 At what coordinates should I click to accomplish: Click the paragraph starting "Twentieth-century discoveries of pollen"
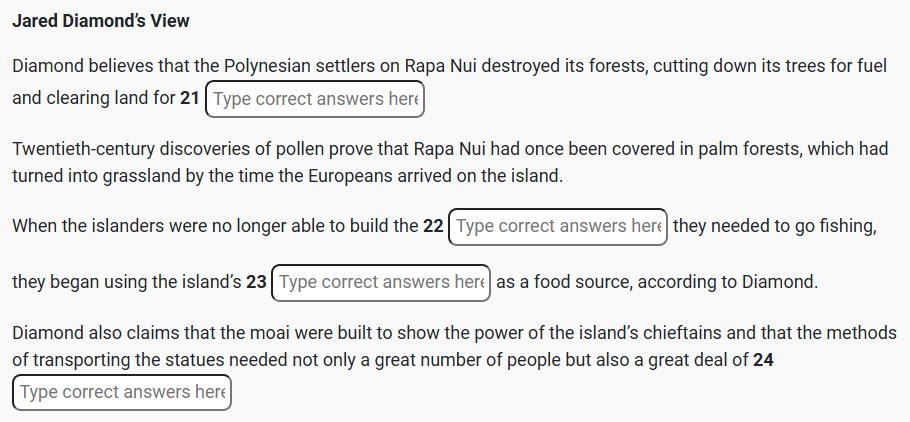450,163
